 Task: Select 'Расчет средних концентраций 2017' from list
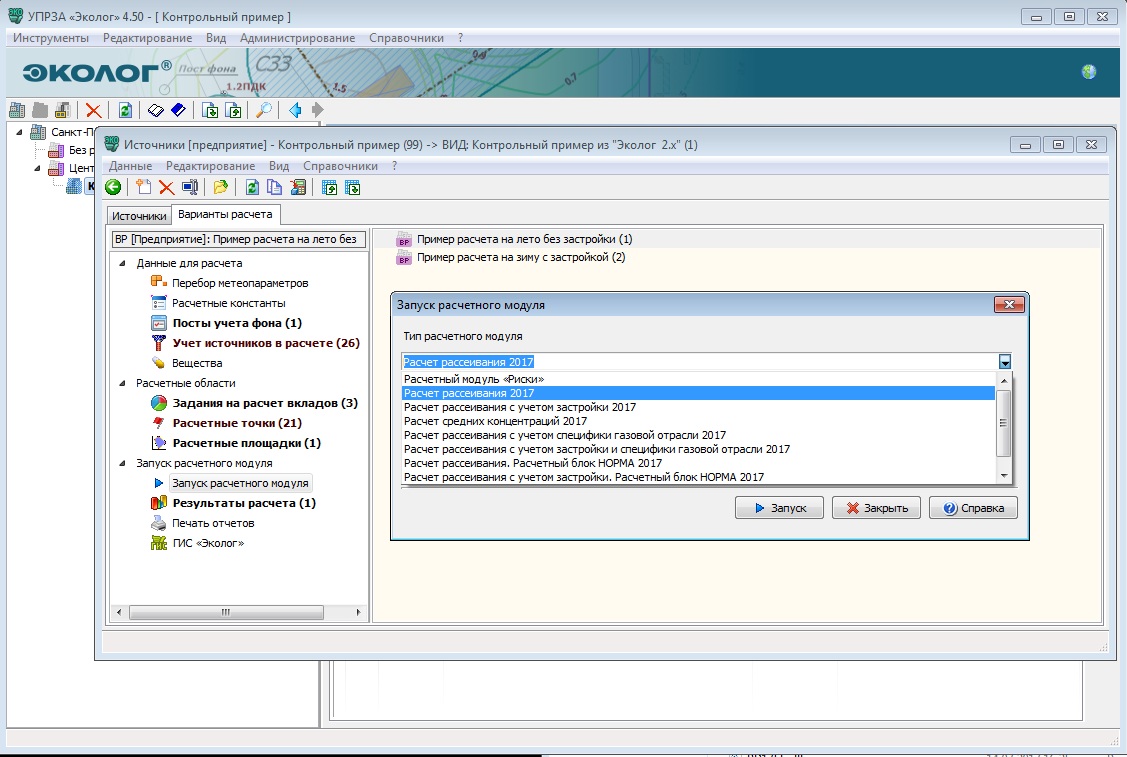pyautogui.click(x=495, y=422)
